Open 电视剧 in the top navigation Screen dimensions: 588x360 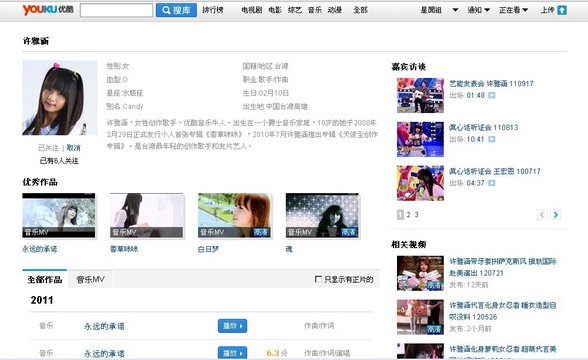click(251, 10)
